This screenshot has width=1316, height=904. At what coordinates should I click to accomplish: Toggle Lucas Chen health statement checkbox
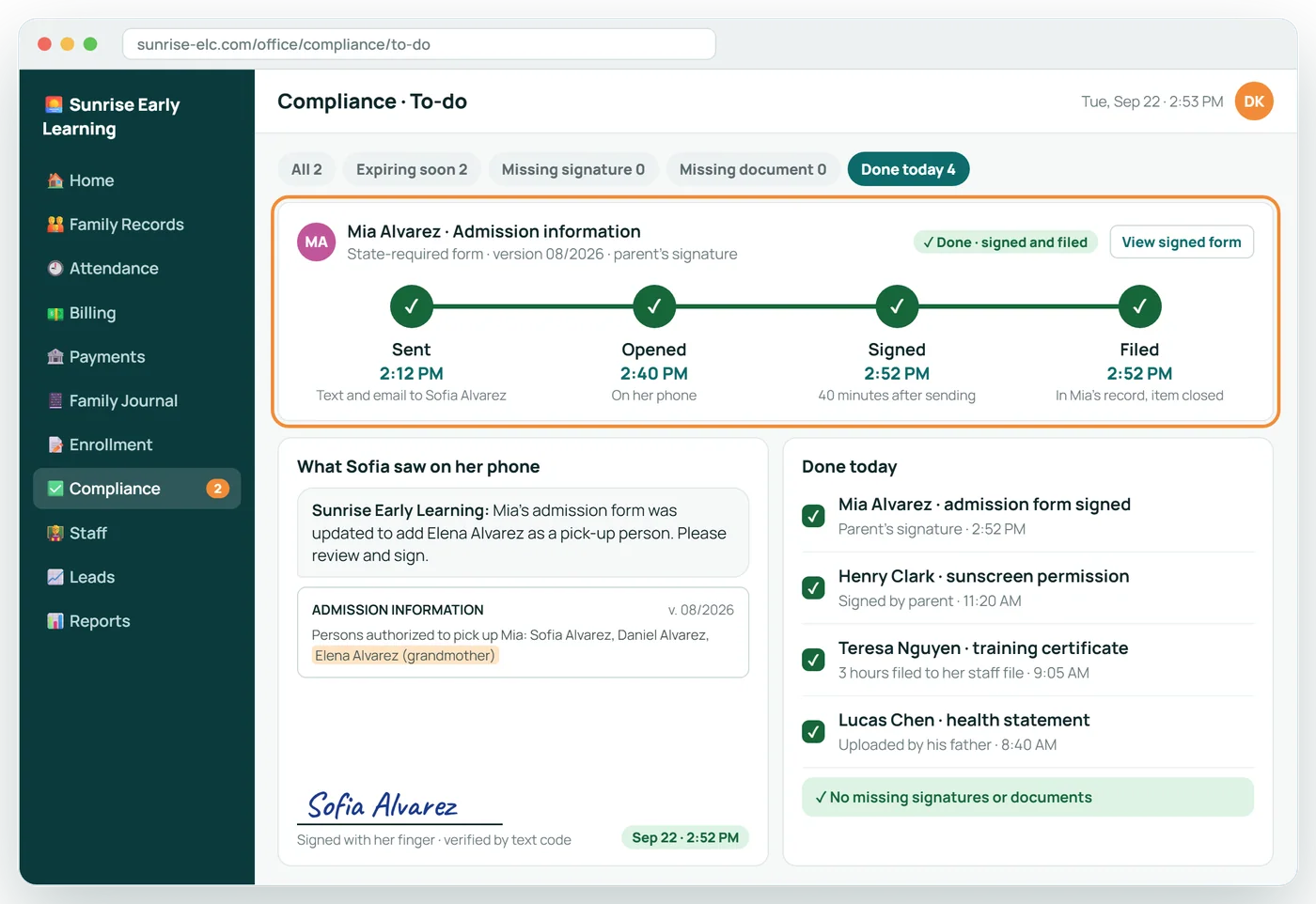(x=813, y=732)
